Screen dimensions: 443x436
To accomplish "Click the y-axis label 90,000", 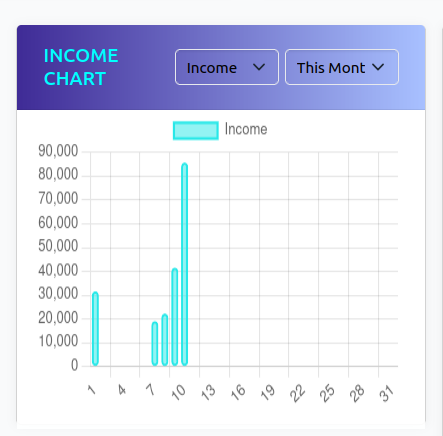I will pos(58,151).
